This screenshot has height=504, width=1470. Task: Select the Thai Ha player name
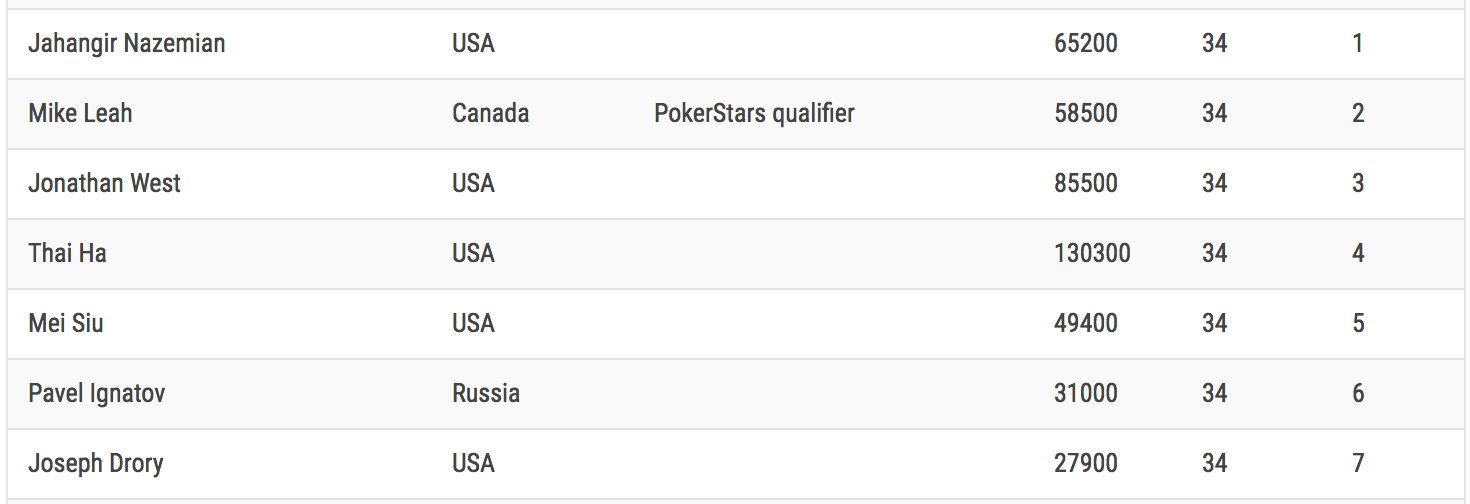[67, 253]
